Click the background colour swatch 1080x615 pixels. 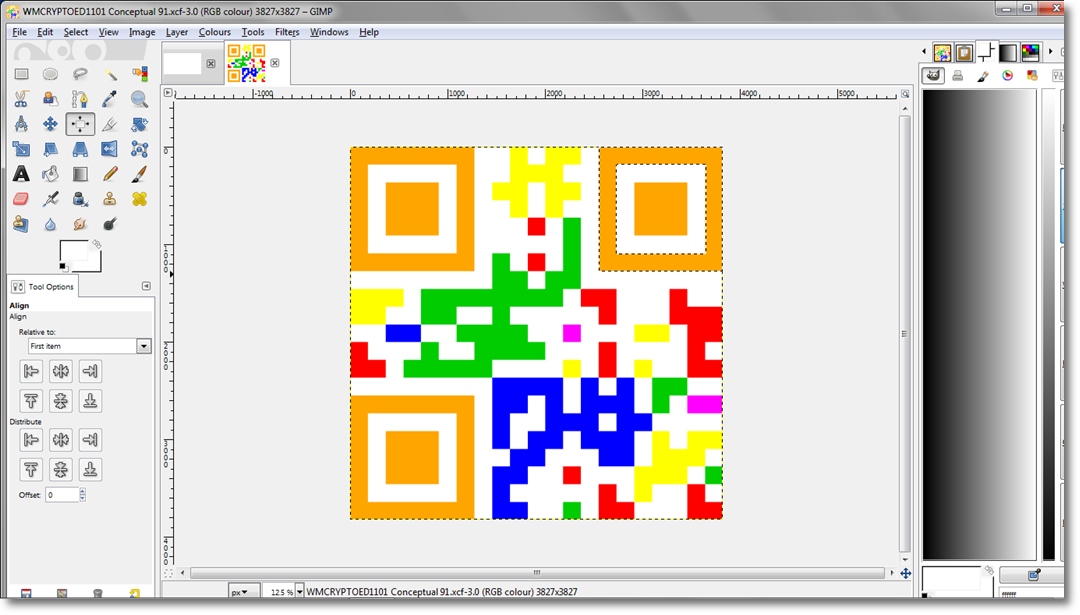click(x=95, y=266)
